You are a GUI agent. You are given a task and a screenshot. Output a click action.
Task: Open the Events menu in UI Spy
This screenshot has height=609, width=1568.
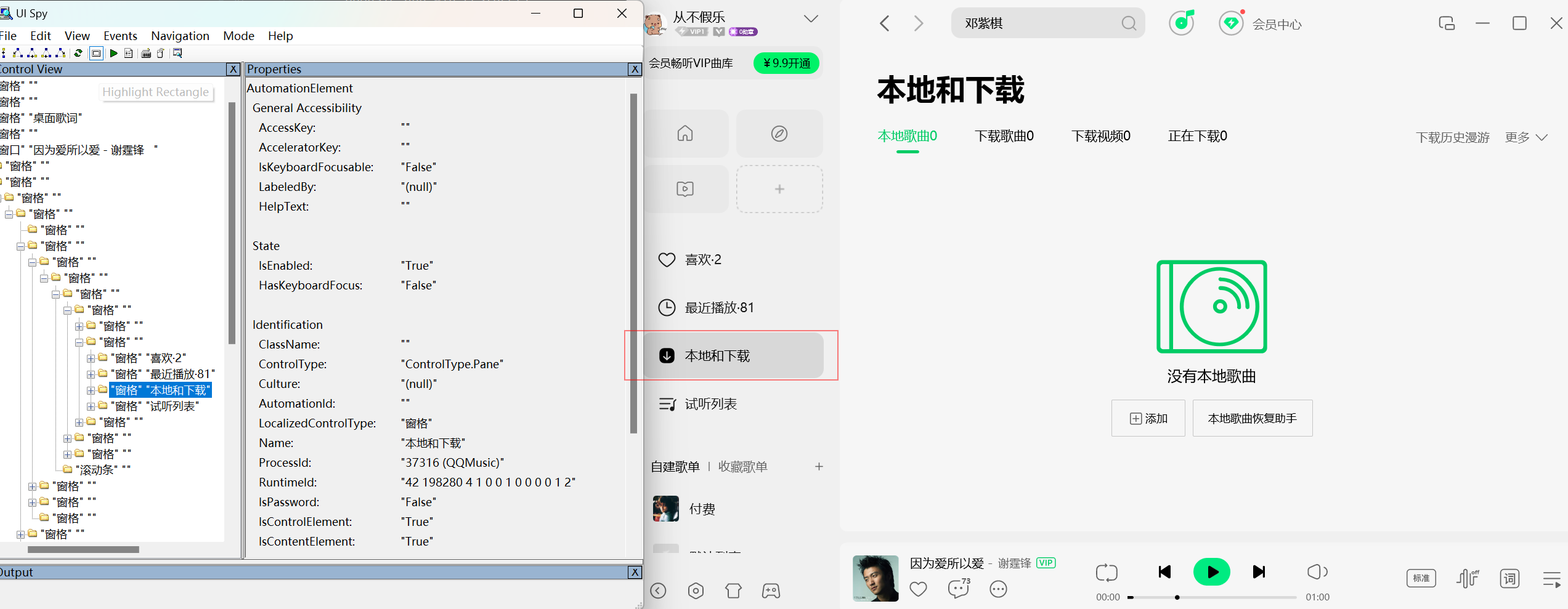[x=120, y=36]
